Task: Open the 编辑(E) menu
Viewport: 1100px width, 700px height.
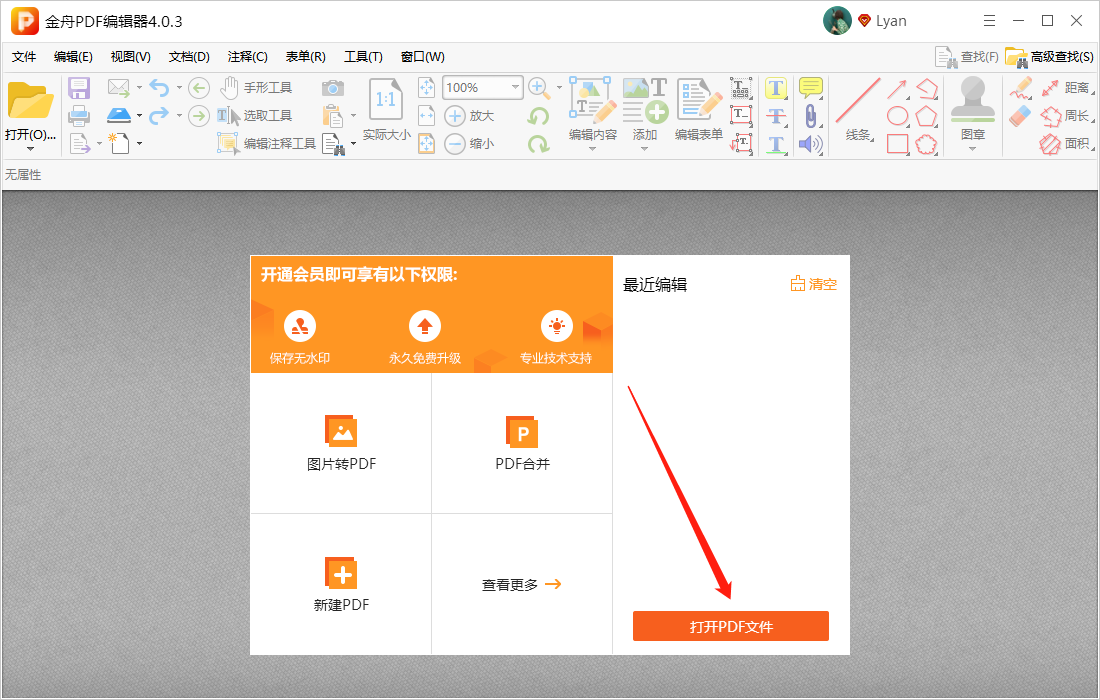Action: click(73, 57)
